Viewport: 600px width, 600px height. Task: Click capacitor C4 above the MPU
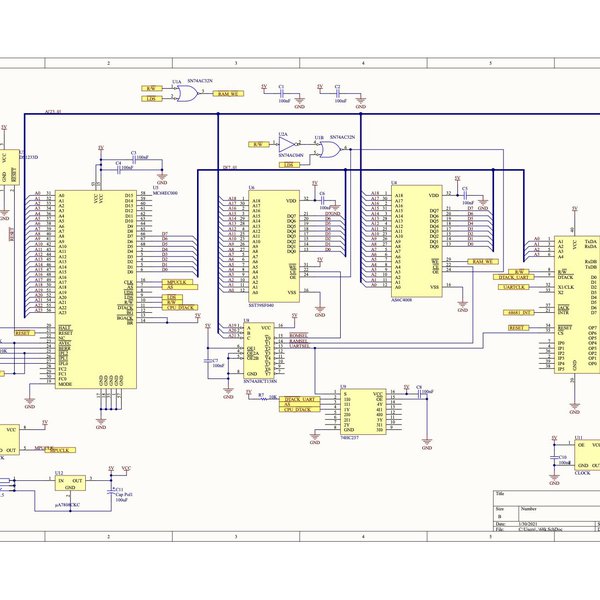tap(118, 170)
